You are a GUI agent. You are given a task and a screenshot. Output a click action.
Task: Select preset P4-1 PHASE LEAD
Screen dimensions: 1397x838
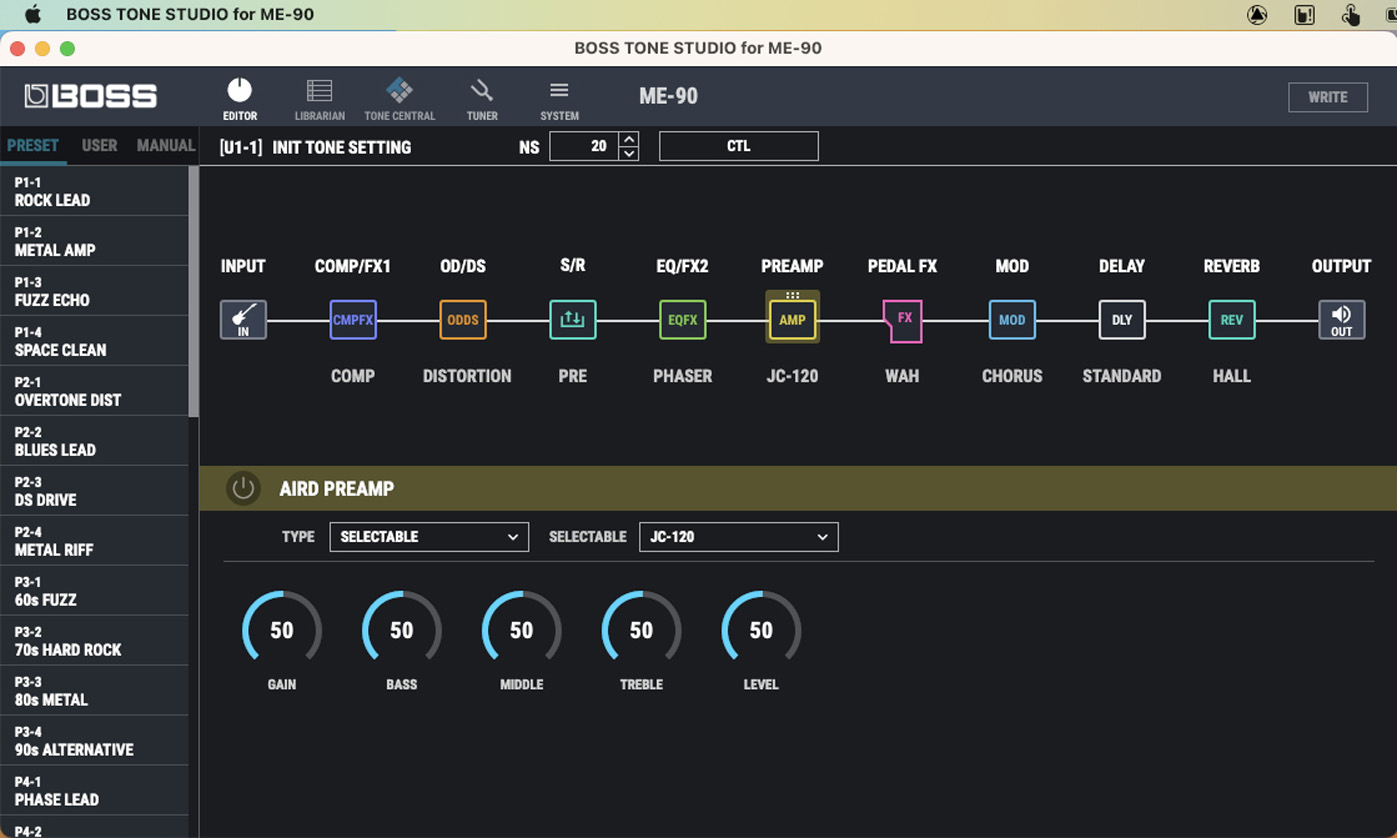(94, 791)
